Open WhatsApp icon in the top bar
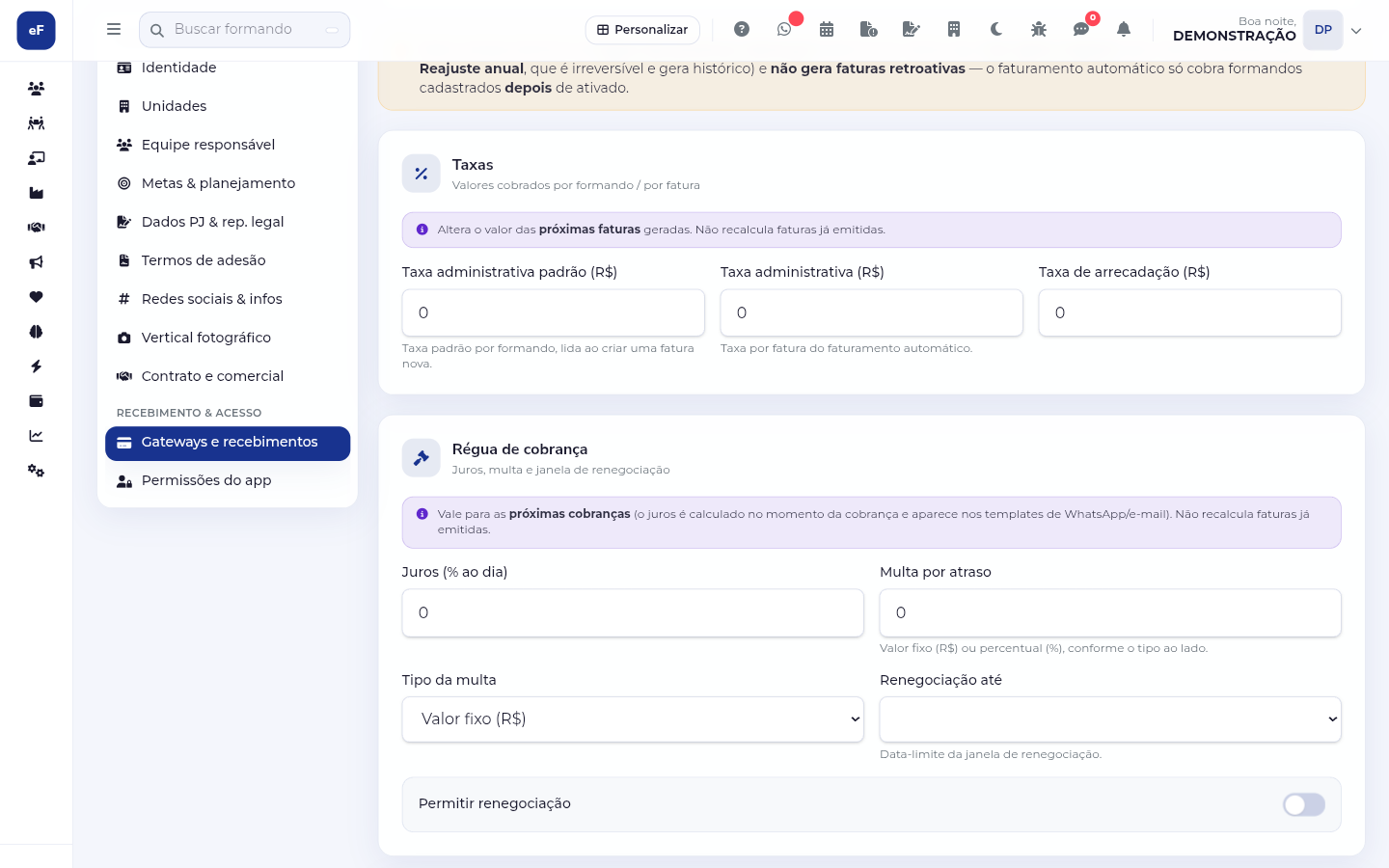Screen dimensions: 1389x868 pos(784,29)
